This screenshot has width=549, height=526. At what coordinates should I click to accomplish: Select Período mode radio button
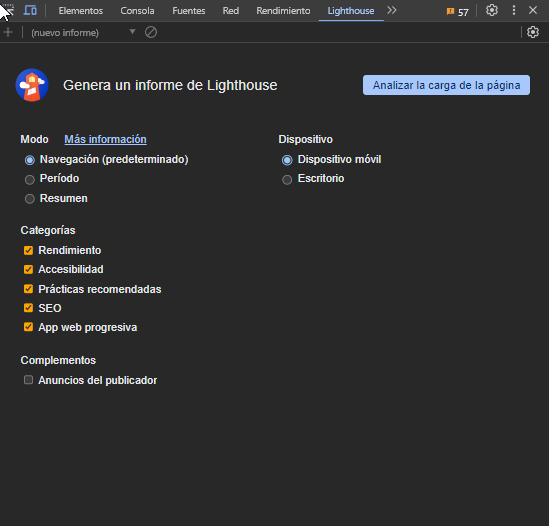tap(30, 180)
